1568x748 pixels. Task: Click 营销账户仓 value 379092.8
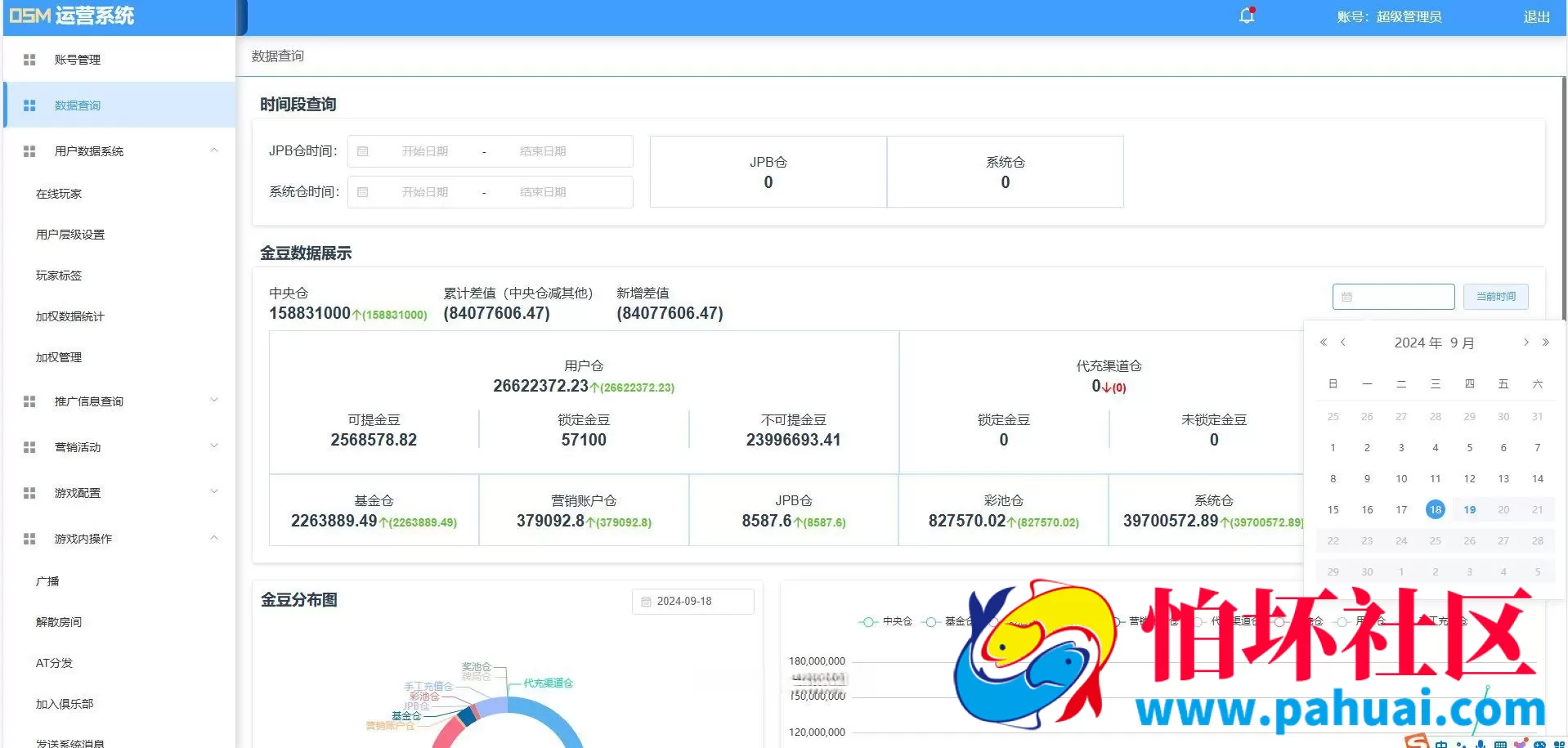550,521
